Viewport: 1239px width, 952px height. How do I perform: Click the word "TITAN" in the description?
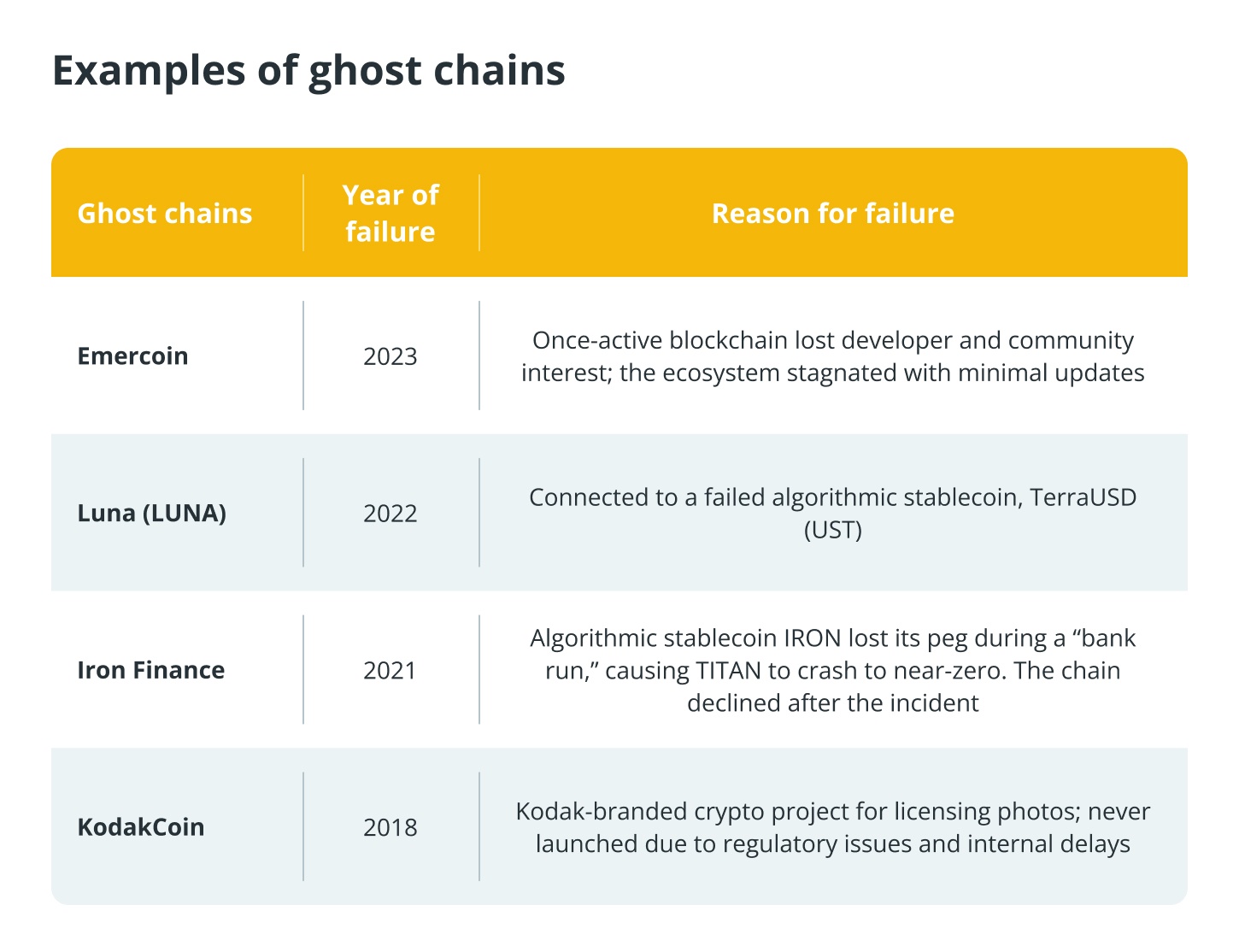tap(728, 671)
